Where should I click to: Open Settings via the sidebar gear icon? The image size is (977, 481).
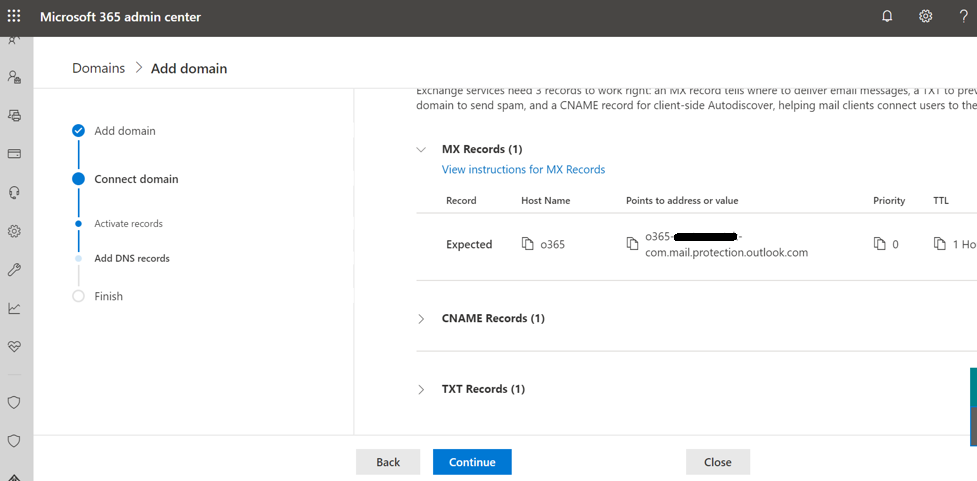pos(14,231)
